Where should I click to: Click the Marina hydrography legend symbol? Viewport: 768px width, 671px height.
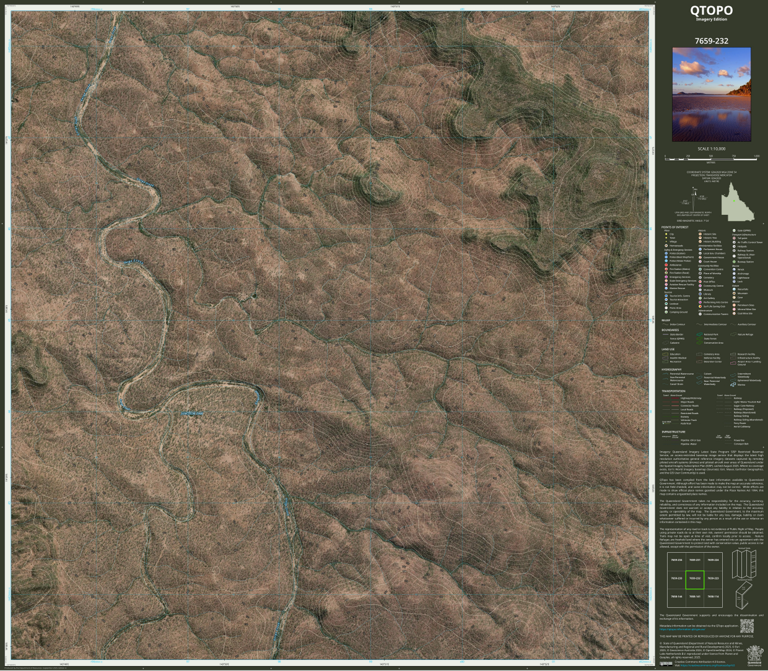pos(733,384)
